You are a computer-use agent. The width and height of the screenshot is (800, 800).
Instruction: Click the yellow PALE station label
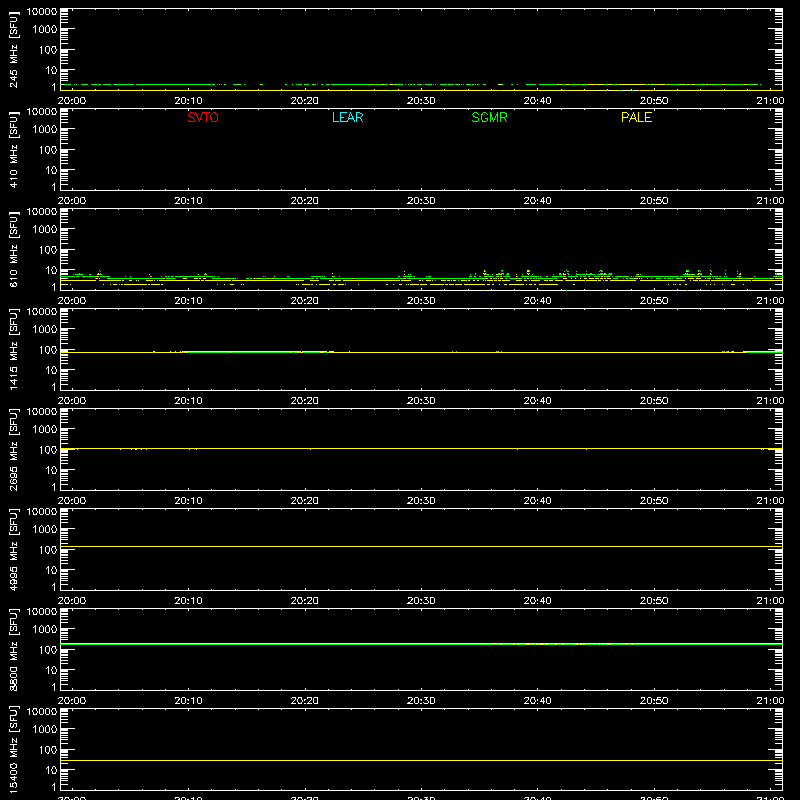636,117
